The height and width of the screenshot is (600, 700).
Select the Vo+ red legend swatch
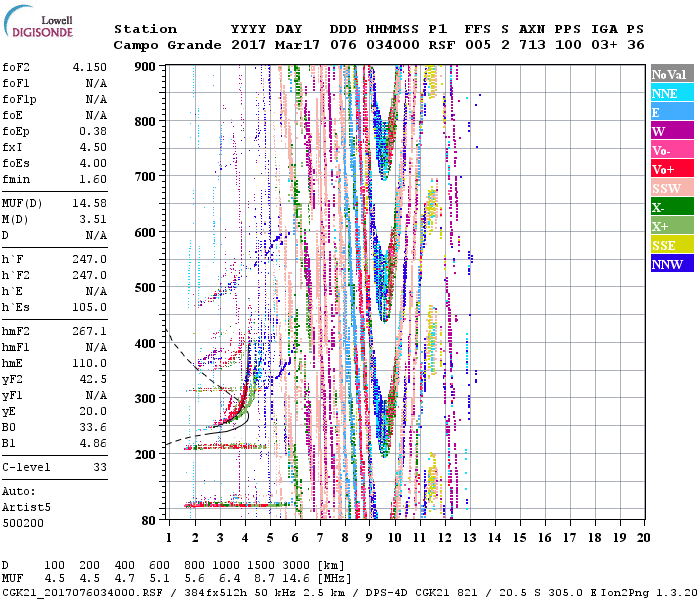(672, 169)
